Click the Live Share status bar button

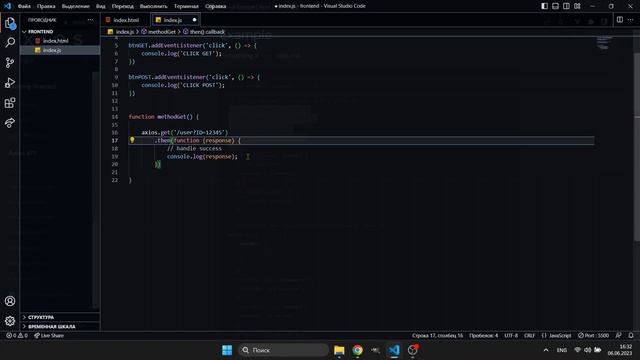pos(49,336)
